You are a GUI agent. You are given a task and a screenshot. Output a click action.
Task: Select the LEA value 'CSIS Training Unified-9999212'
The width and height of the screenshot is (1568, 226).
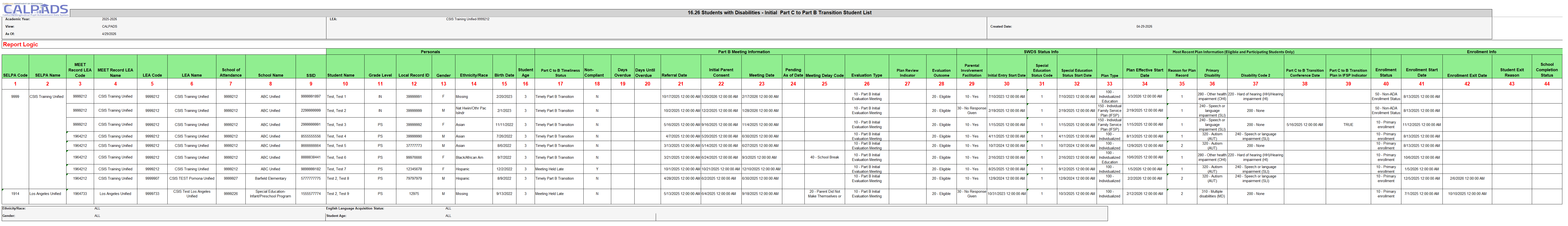(x=467, y=19)
